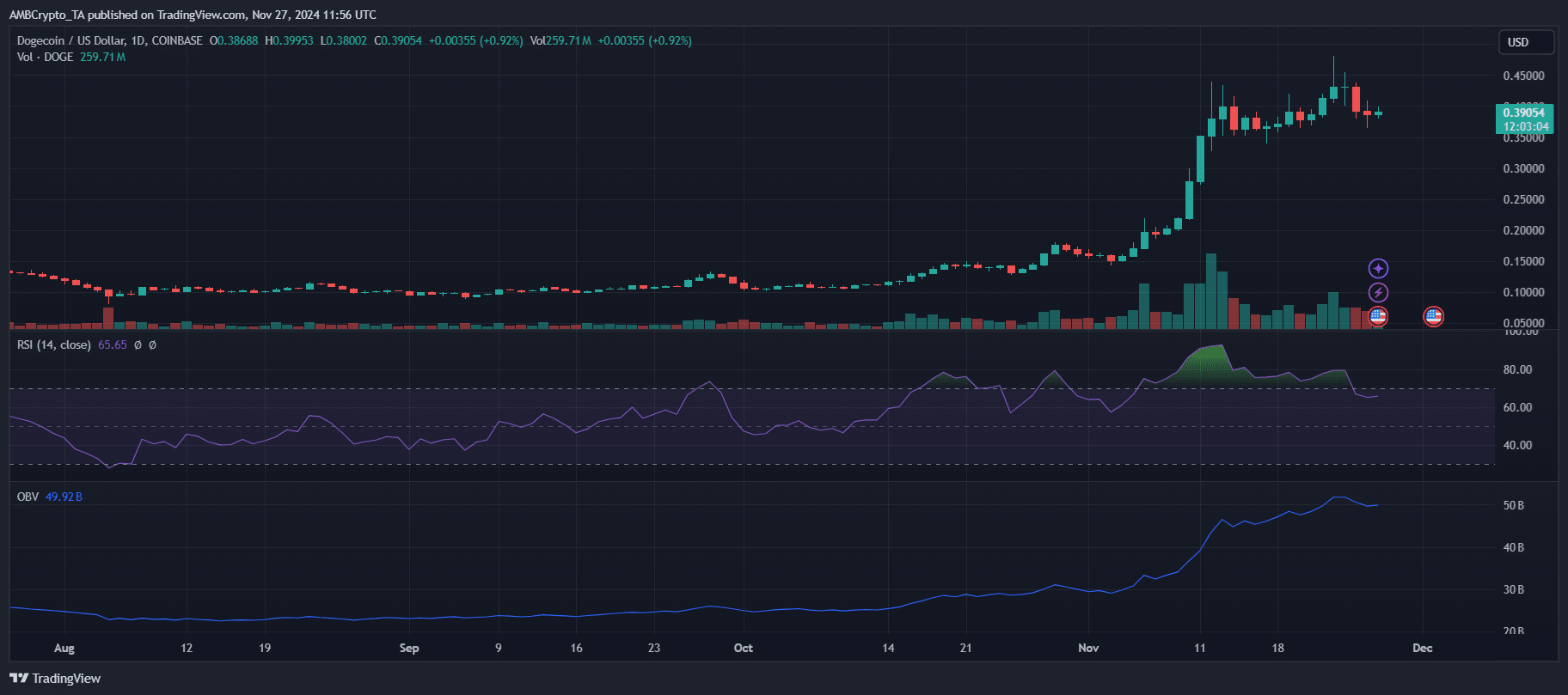Click the Sep label on the time axis
Image resolution: width=1568 pixels, height=695 pixels.
click(409, 648)
